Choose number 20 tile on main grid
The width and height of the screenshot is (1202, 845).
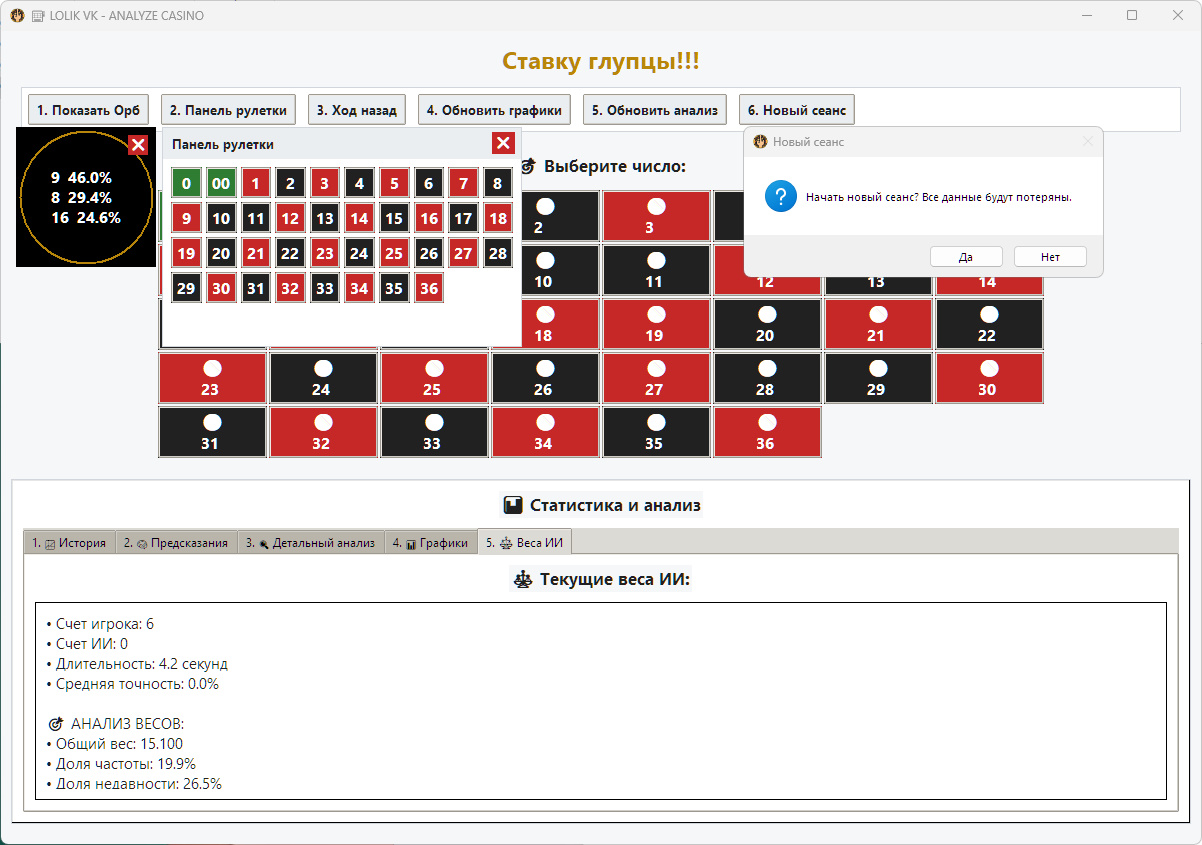point(767,324)
